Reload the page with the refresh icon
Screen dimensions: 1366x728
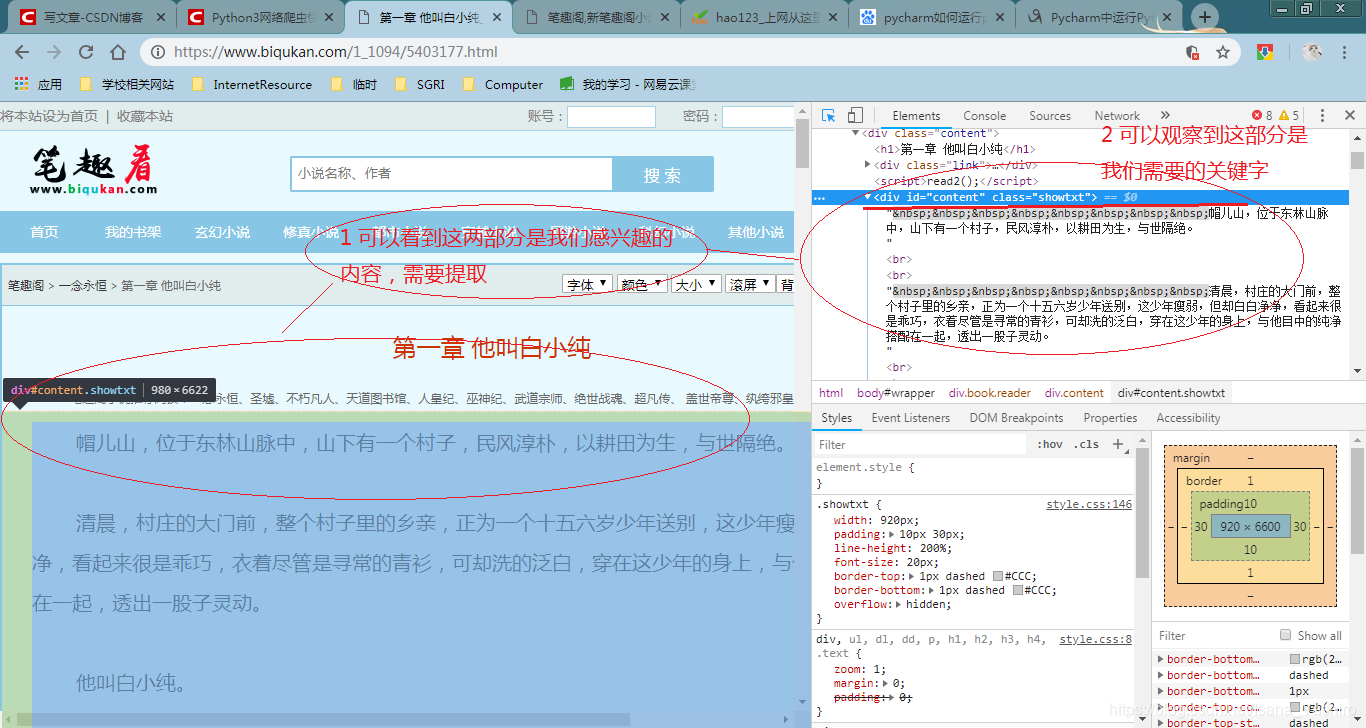pos(86,52)
